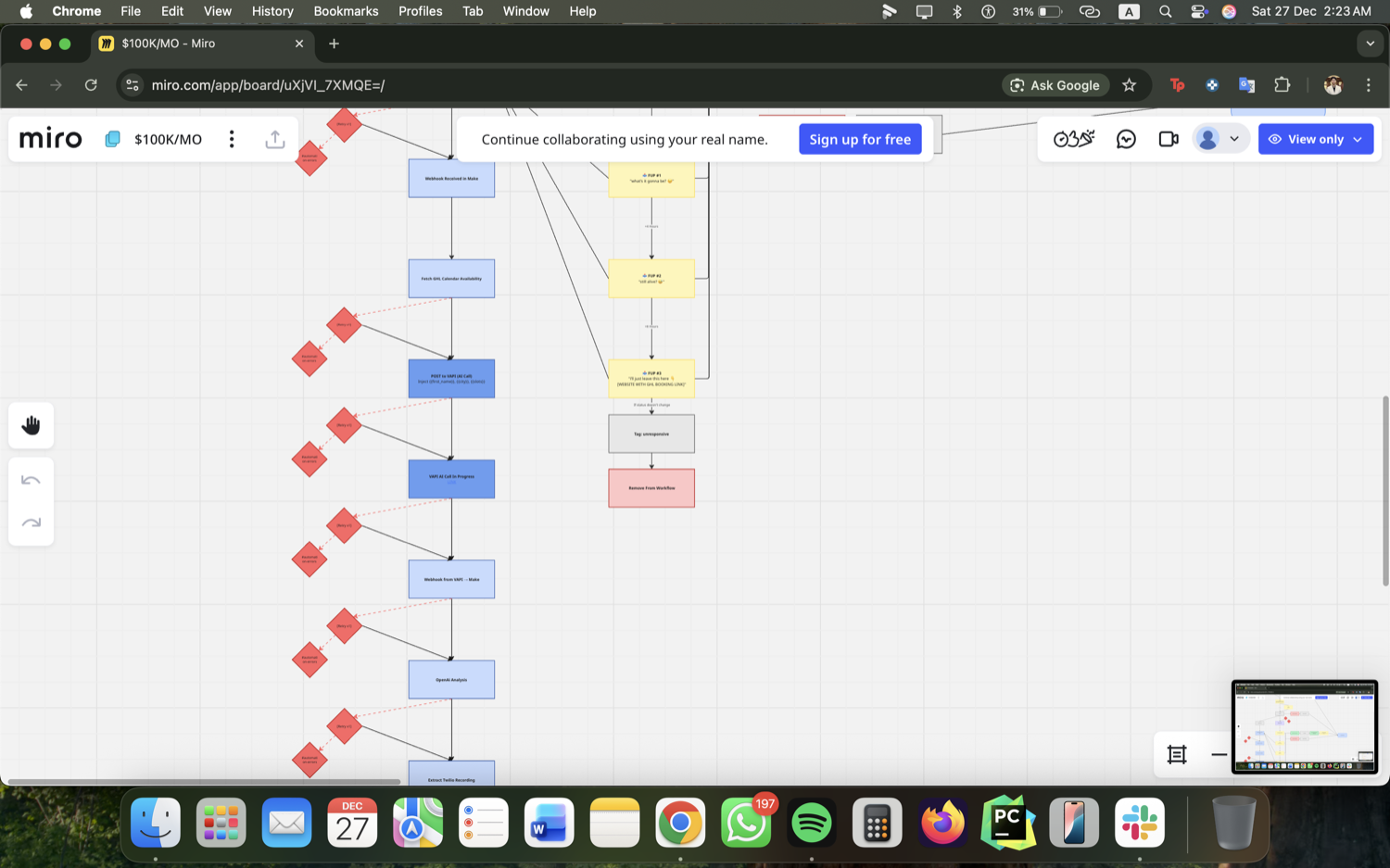The width and height of the screenshot is (1390, 868).
Task: Select the FUP #1 yellow note
Action: tap(651, 178)
